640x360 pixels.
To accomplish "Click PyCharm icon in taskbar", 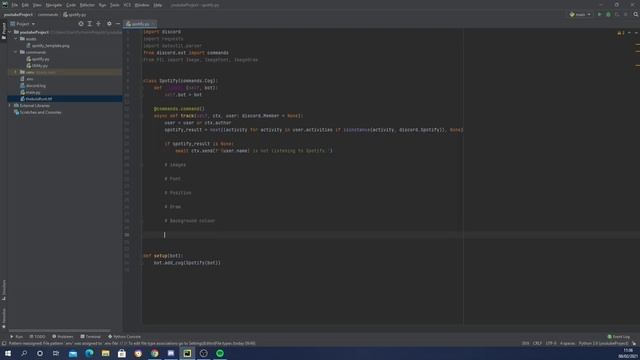I will point(187,353).
